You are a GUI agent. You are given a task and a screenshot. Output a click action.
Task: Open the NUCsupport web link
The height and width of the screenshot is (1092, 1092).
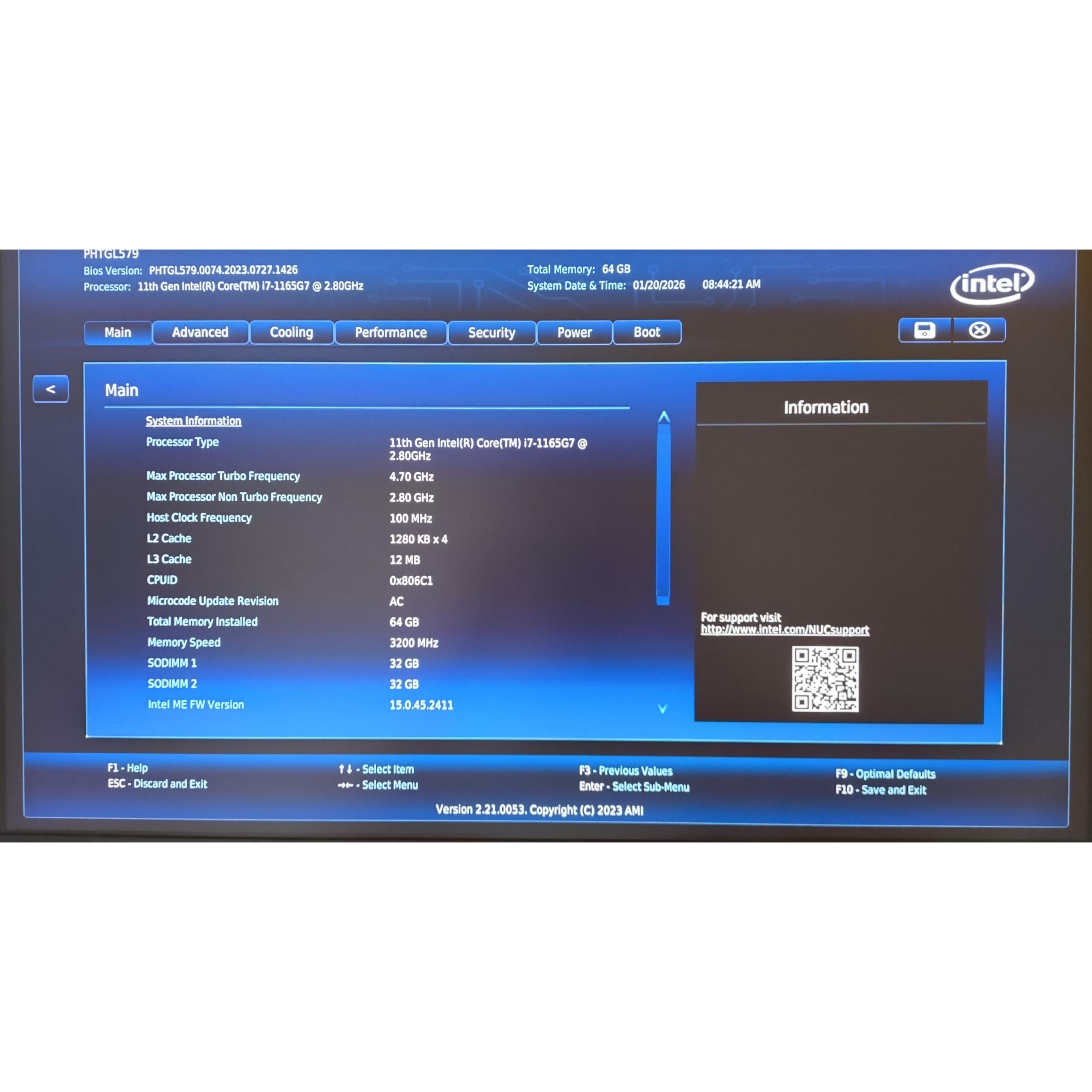(784, 630)
